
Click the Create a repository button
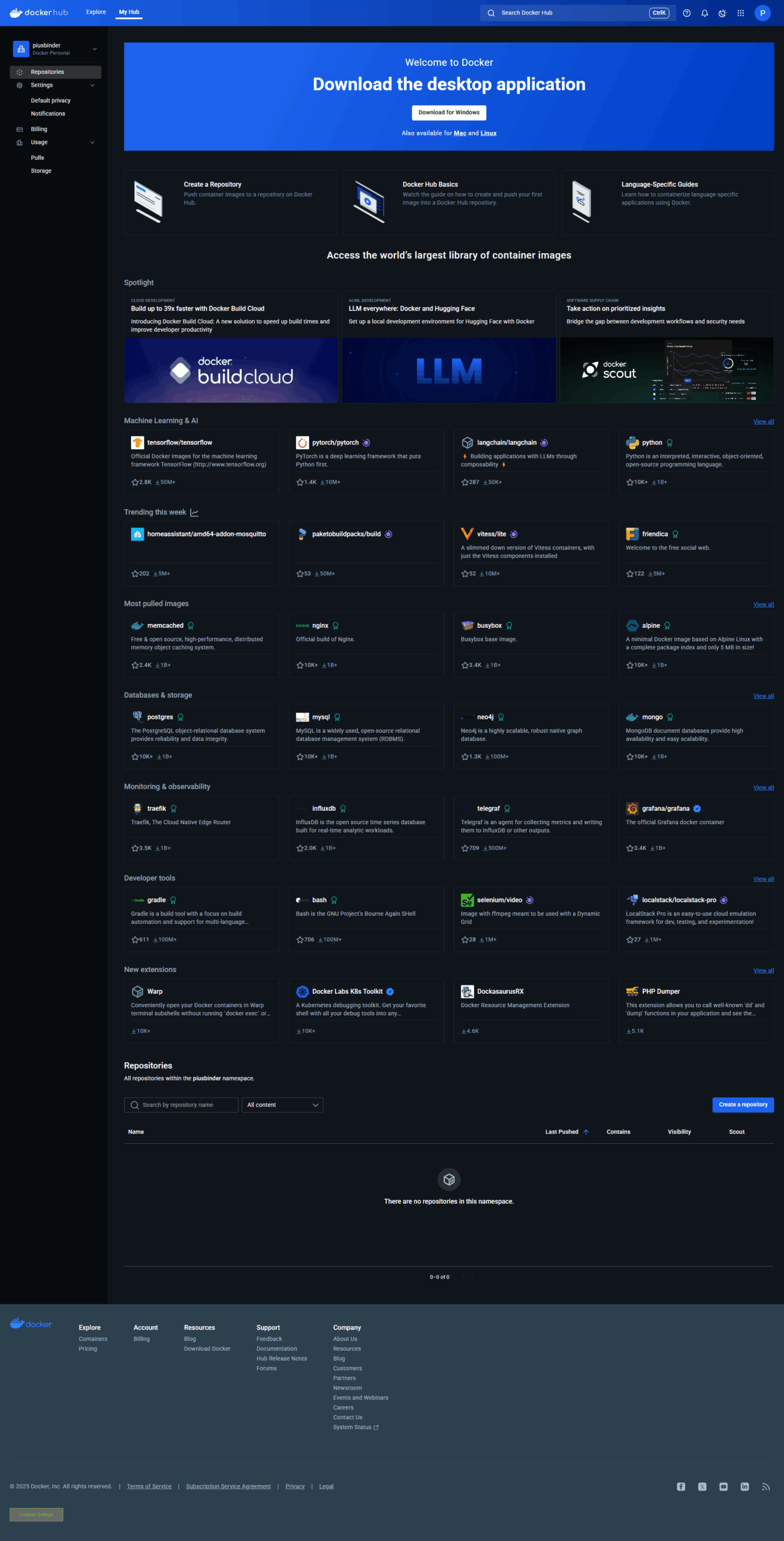(x=742, y=1104)
